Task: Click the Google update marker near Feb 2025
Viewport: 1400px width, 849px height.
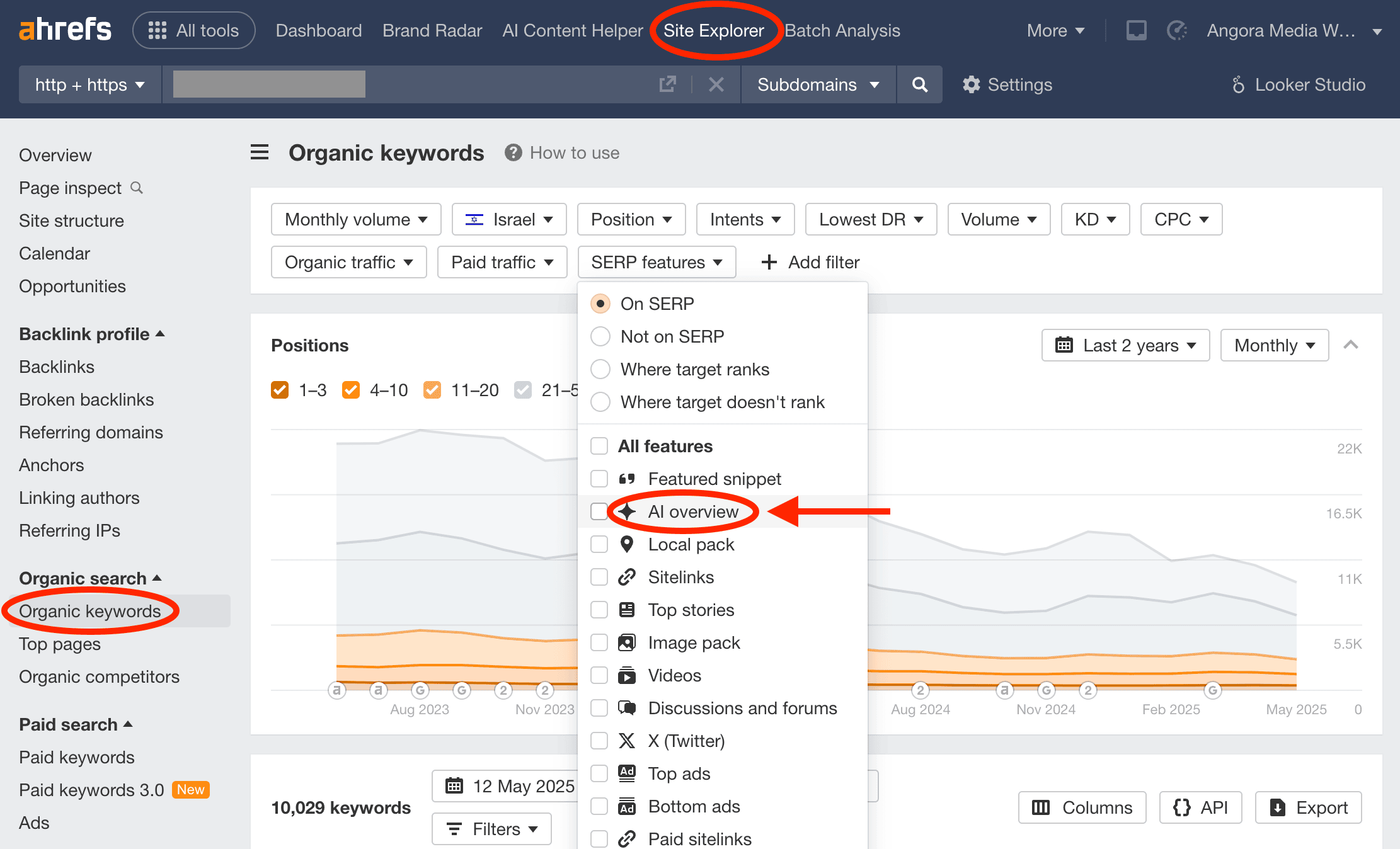Action: point(1213,690)
